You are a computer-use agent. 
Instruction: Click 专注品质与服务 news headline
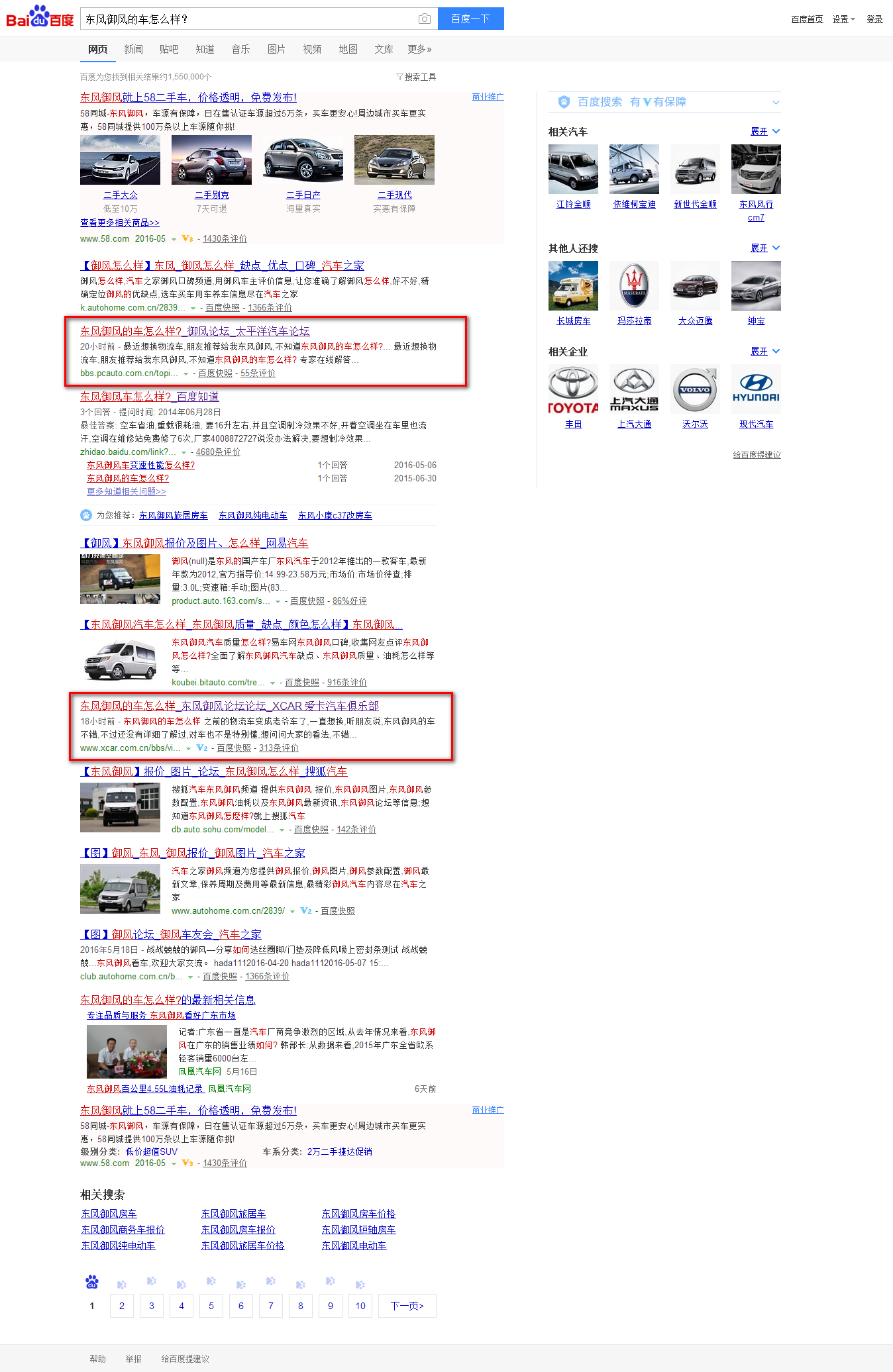tap(162, 1016)
